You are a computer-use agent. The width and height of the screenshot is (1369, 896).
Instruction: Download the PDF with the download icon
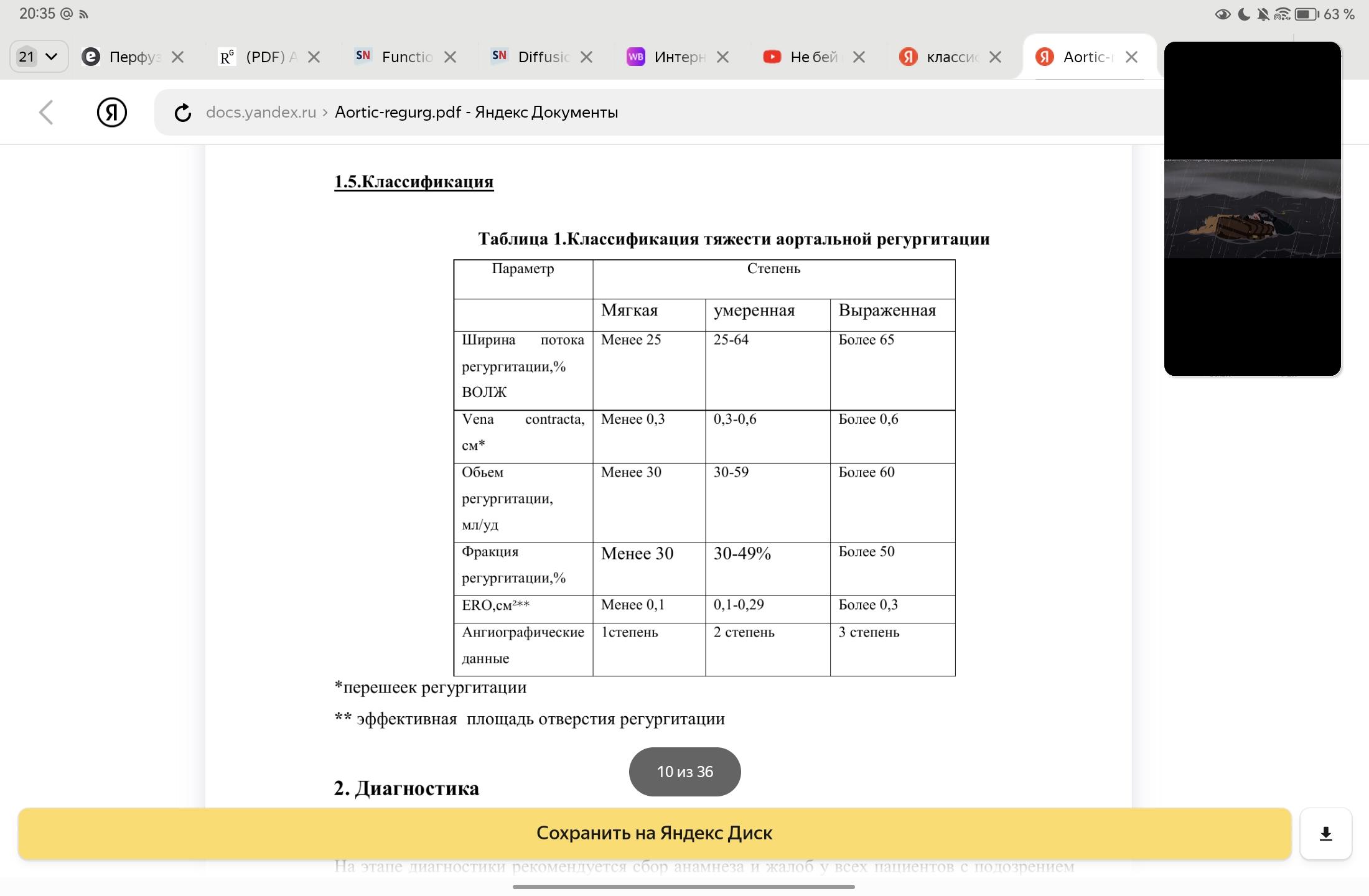click(1326, 834)
